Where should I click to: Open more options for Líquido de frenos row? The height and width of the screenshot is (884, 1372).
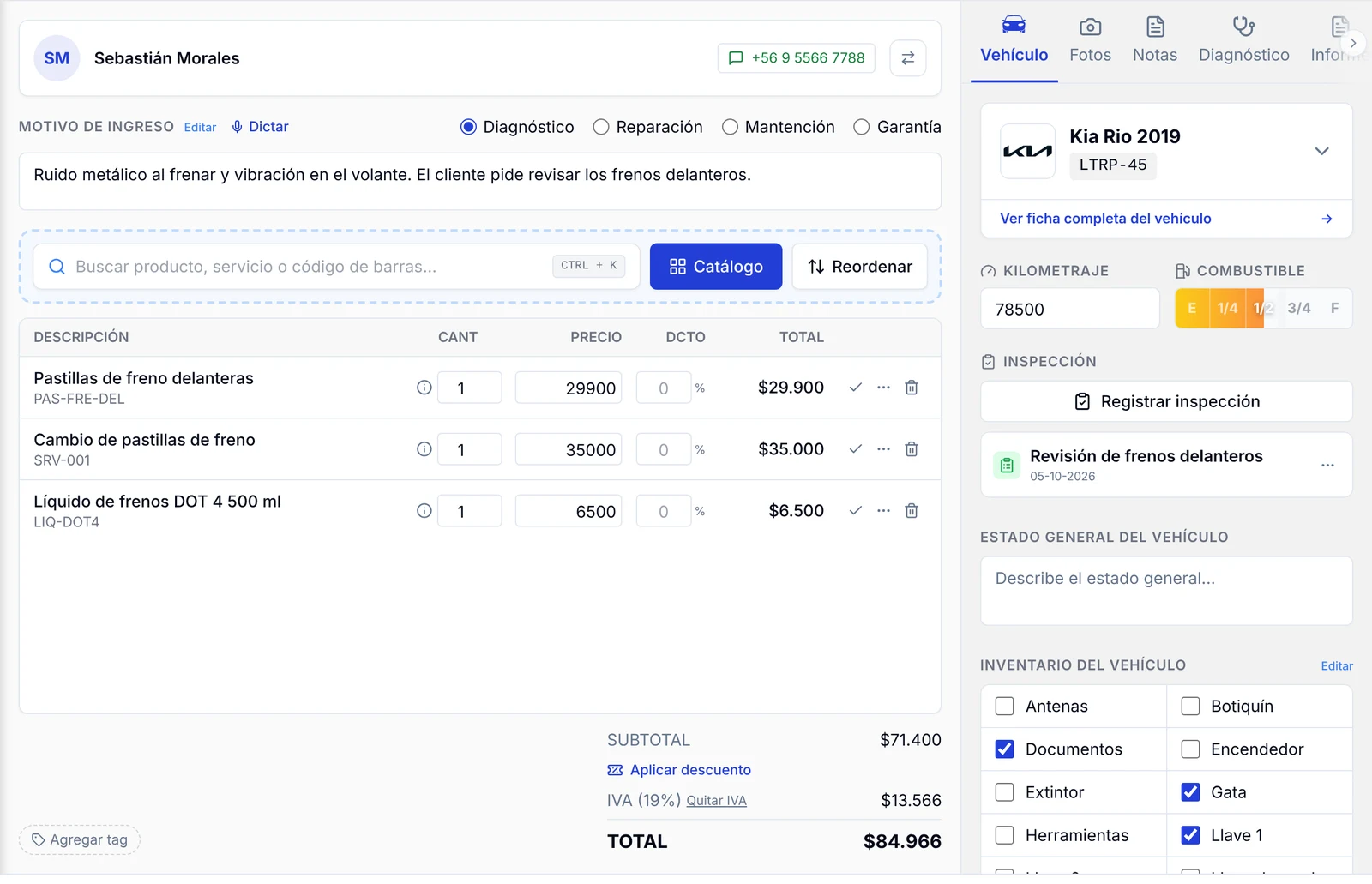[883, 511]
